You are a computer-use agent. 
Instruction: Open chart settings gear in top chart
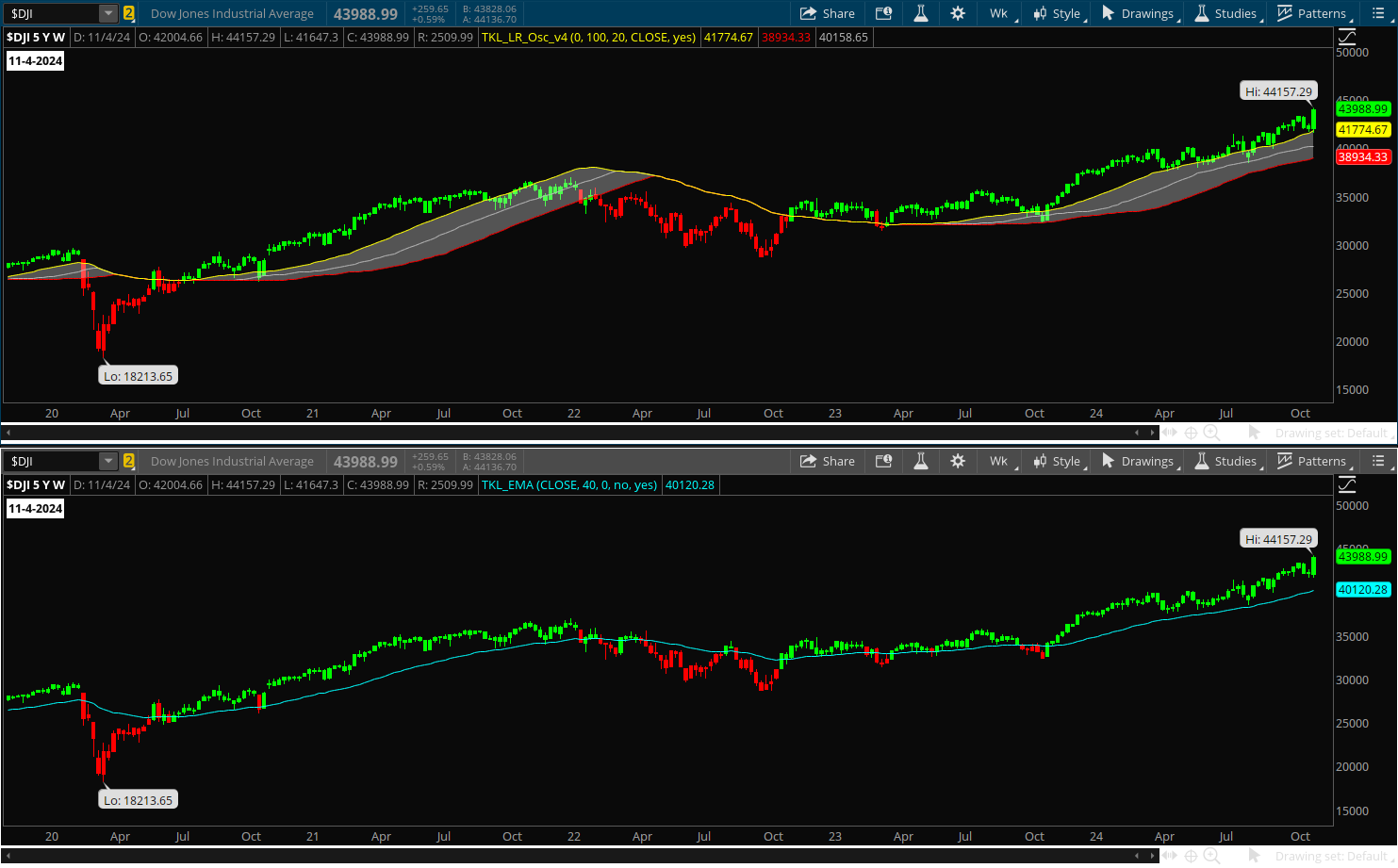[958, 13]
